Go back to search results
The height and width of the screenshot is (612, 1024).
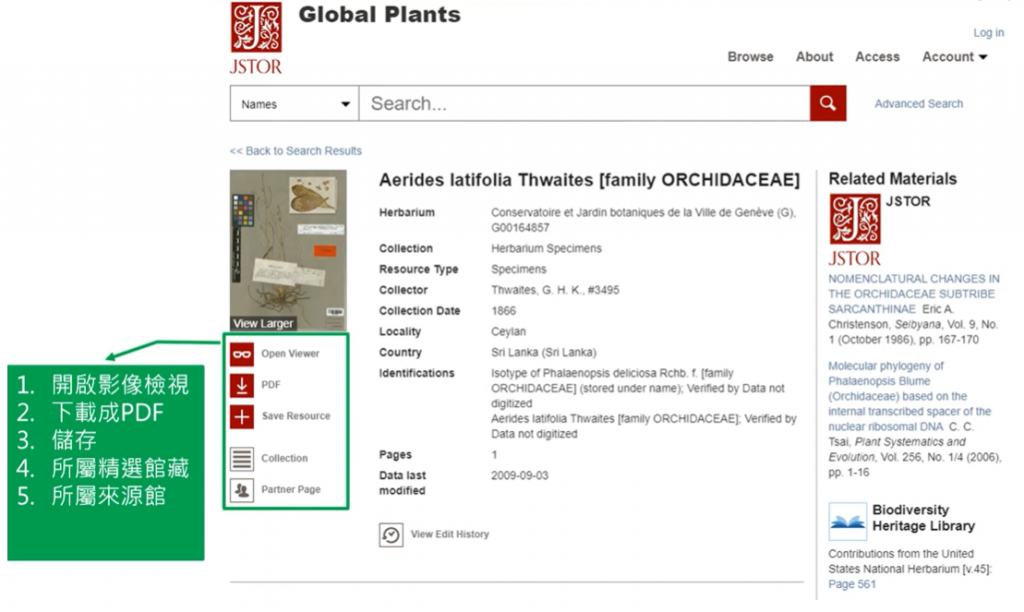click(x=296, y=151)
